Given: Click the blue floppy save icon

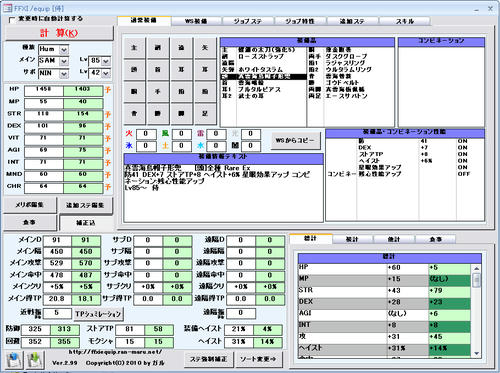Looking at the screenshot, I should pos(14,360).
